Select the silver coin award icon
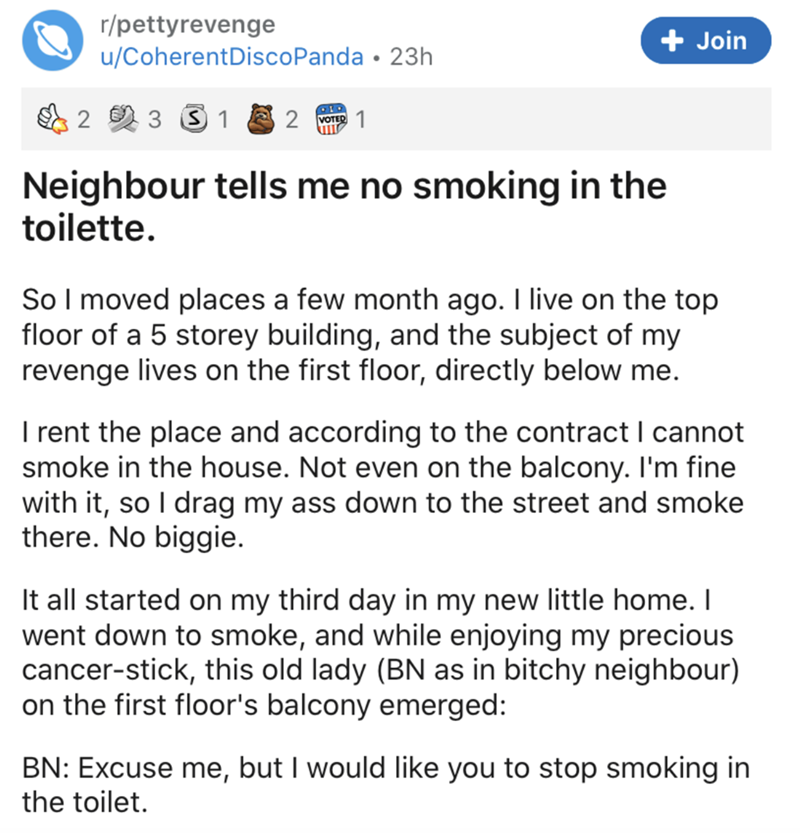This screenshot has height=833, width=800. 197,120
